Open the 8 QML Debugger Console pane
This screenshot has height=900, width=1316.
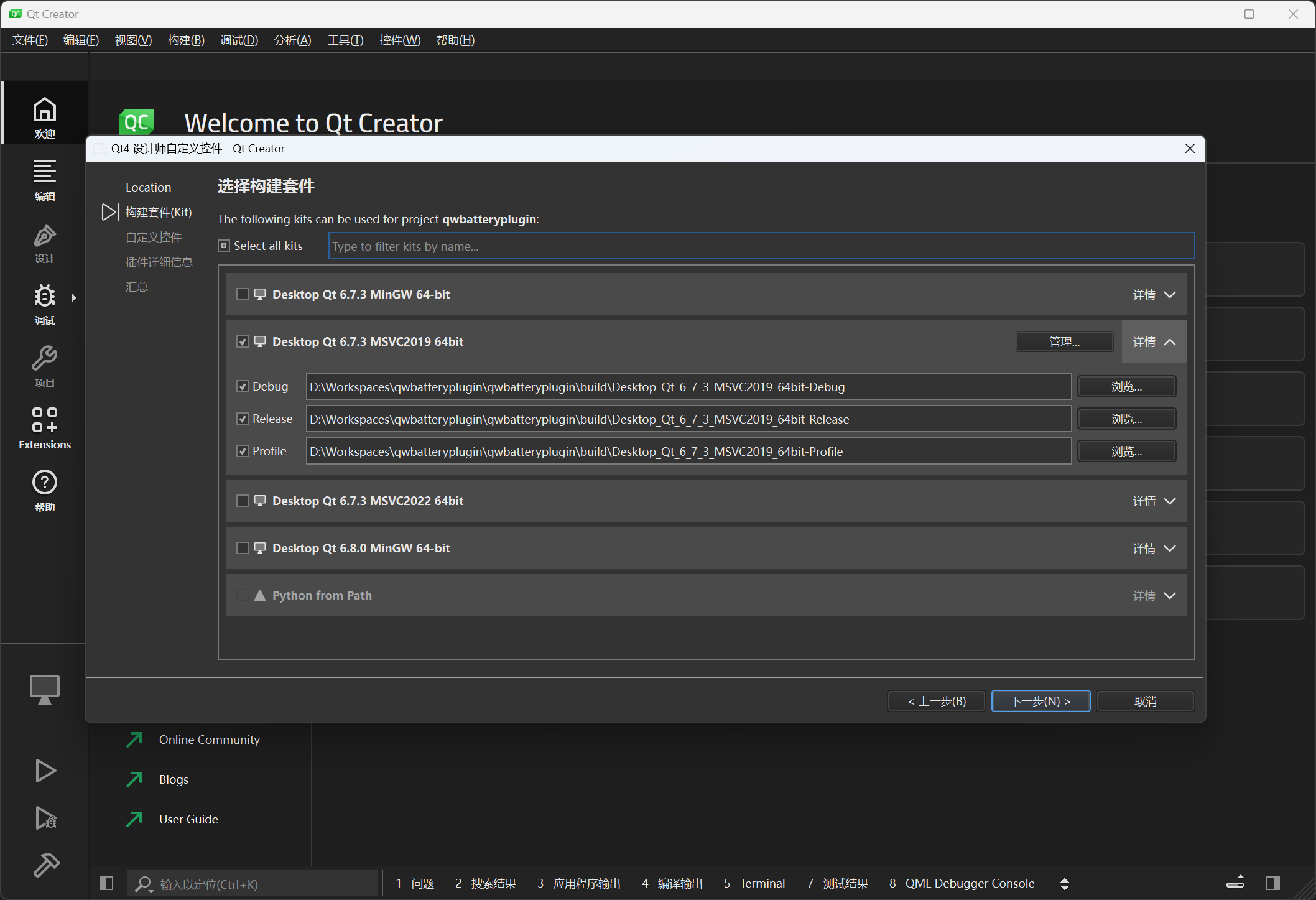(962, 883)
